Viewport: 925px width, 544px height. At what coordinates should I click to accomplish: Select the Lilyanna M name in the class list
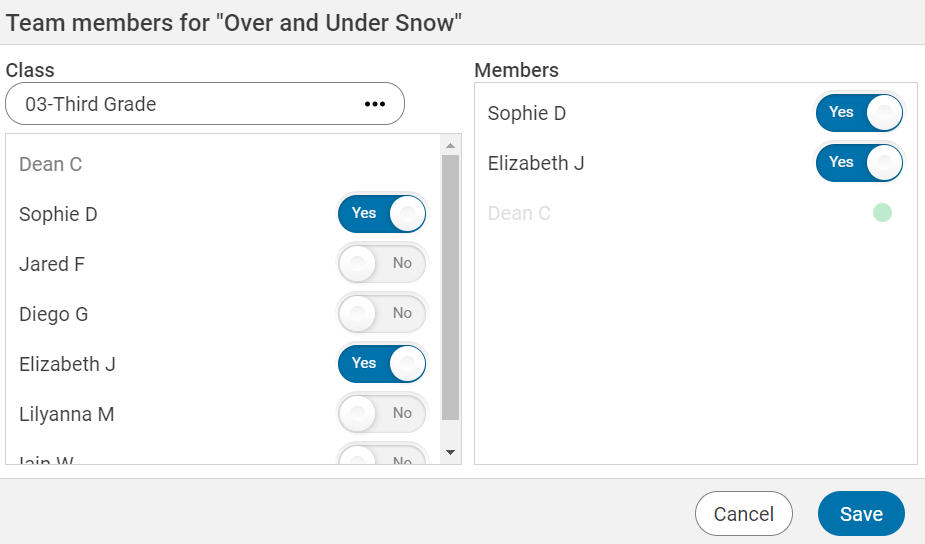pos(67,414)
